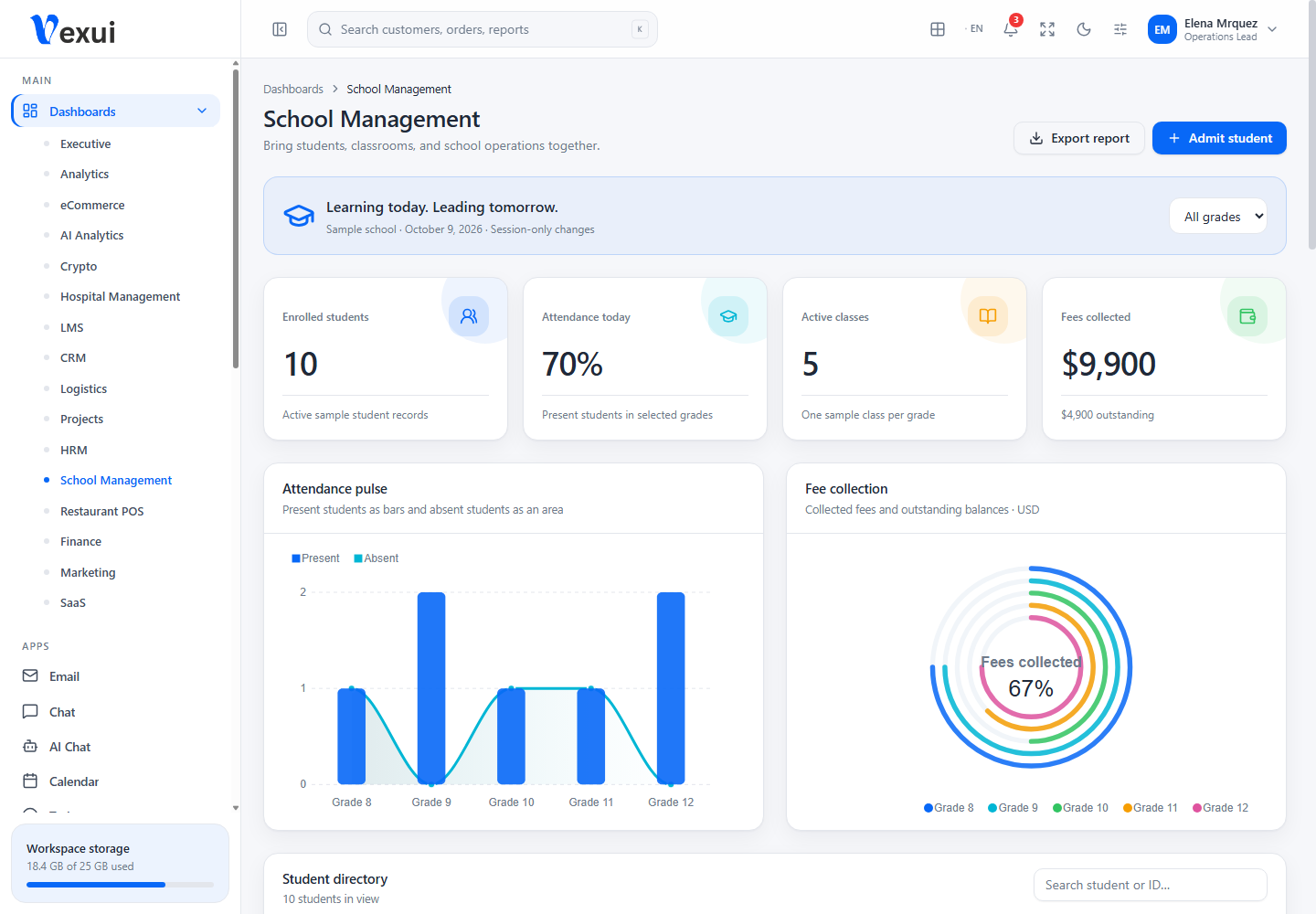Screen dimensions: 1316x914
Task: Focus the Search student or ID field
Action: coord(1151,885)
